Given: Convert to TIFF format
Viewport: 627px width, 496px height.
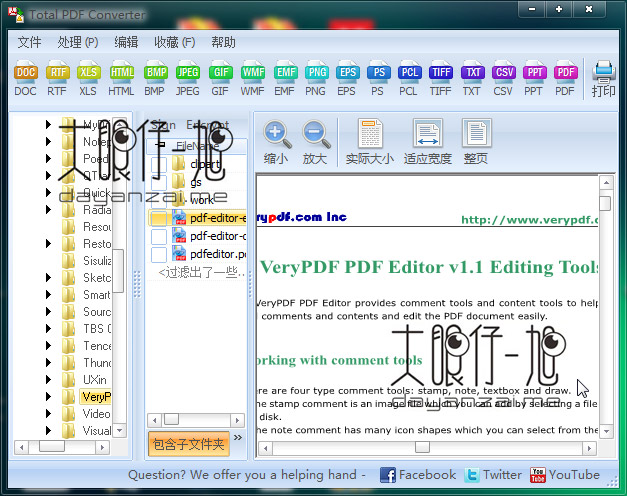Looking at the screenshot, I should point(441,79).
